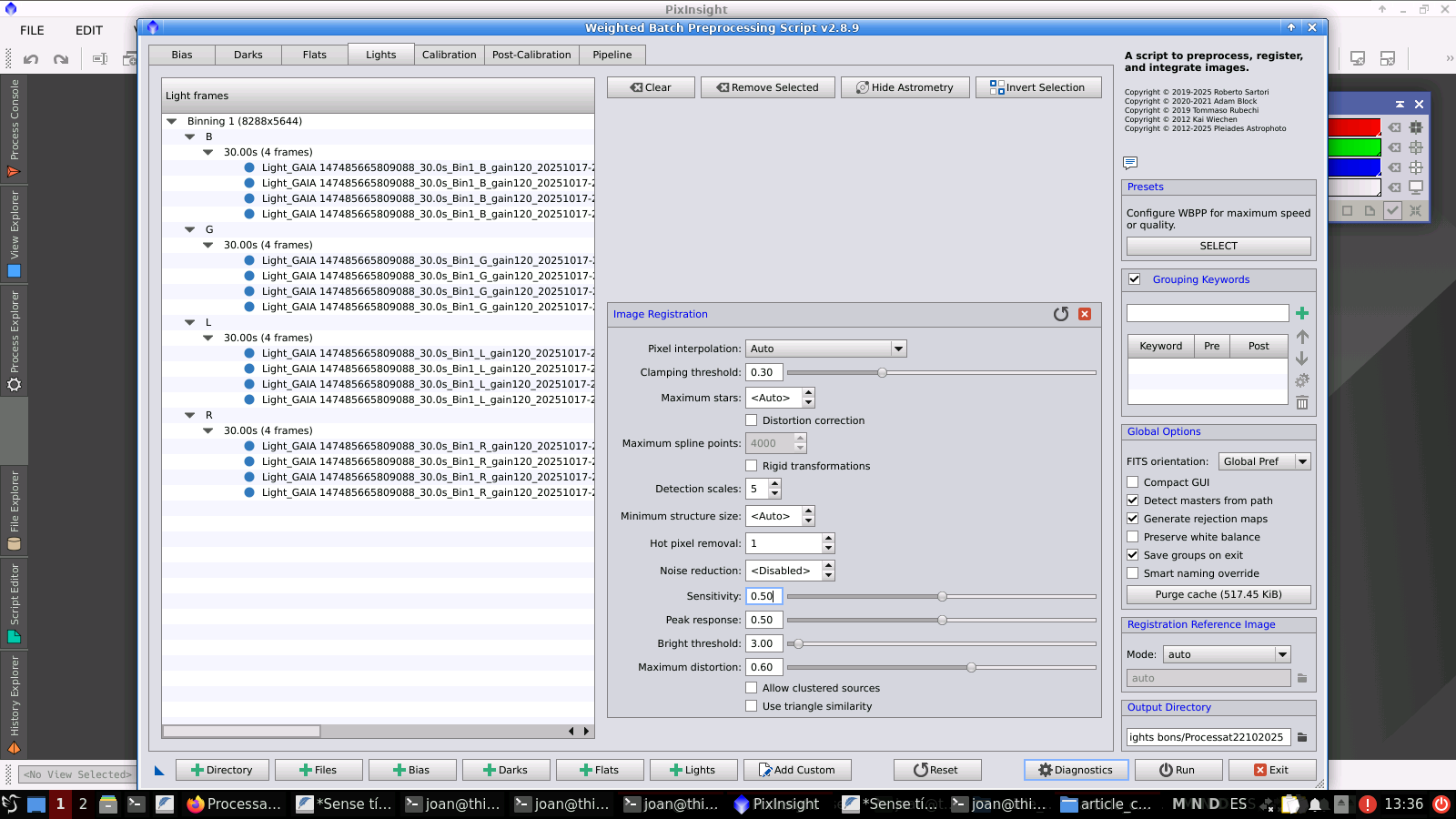The image size is (1456, 819).
Task: Move keyword down with arrow icon
Action: [1302, 359]
